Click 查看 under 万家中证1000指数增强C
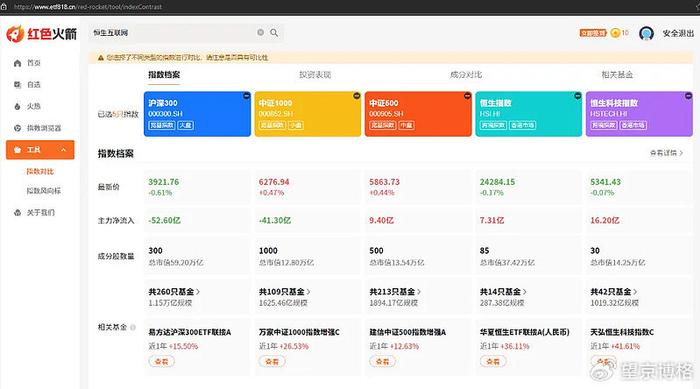The width and height of the screenshot is (700, 389). point(272,361)
